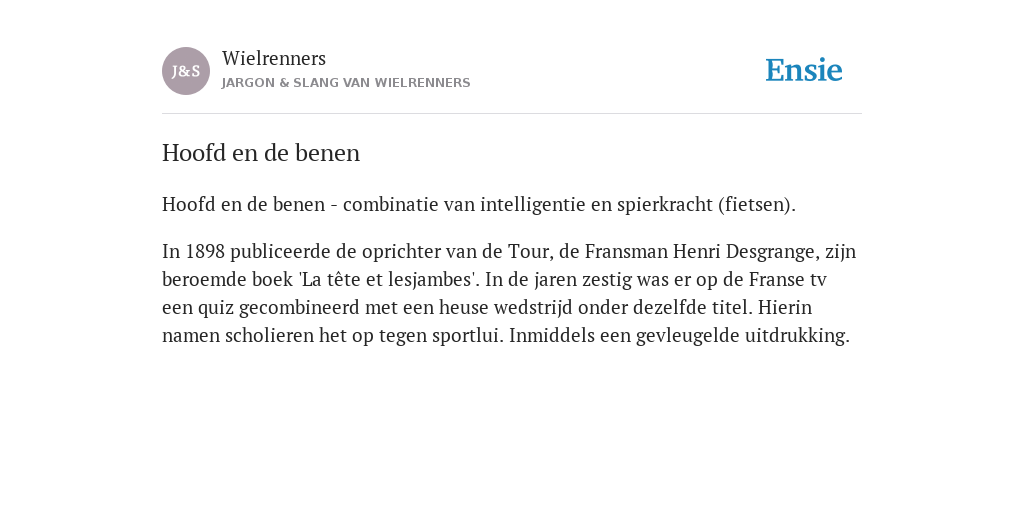Click the name 'Henri Desgrange' in the text
Image resolution: width=1024 pixels, height=512 pixels.
tap(743, 251)
